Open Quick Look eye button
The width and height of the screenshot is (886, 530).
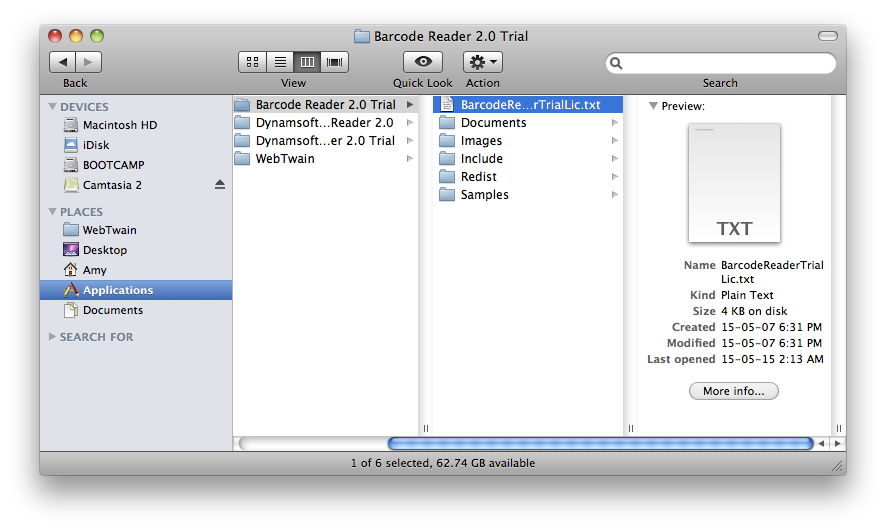(x=423, y=62)
